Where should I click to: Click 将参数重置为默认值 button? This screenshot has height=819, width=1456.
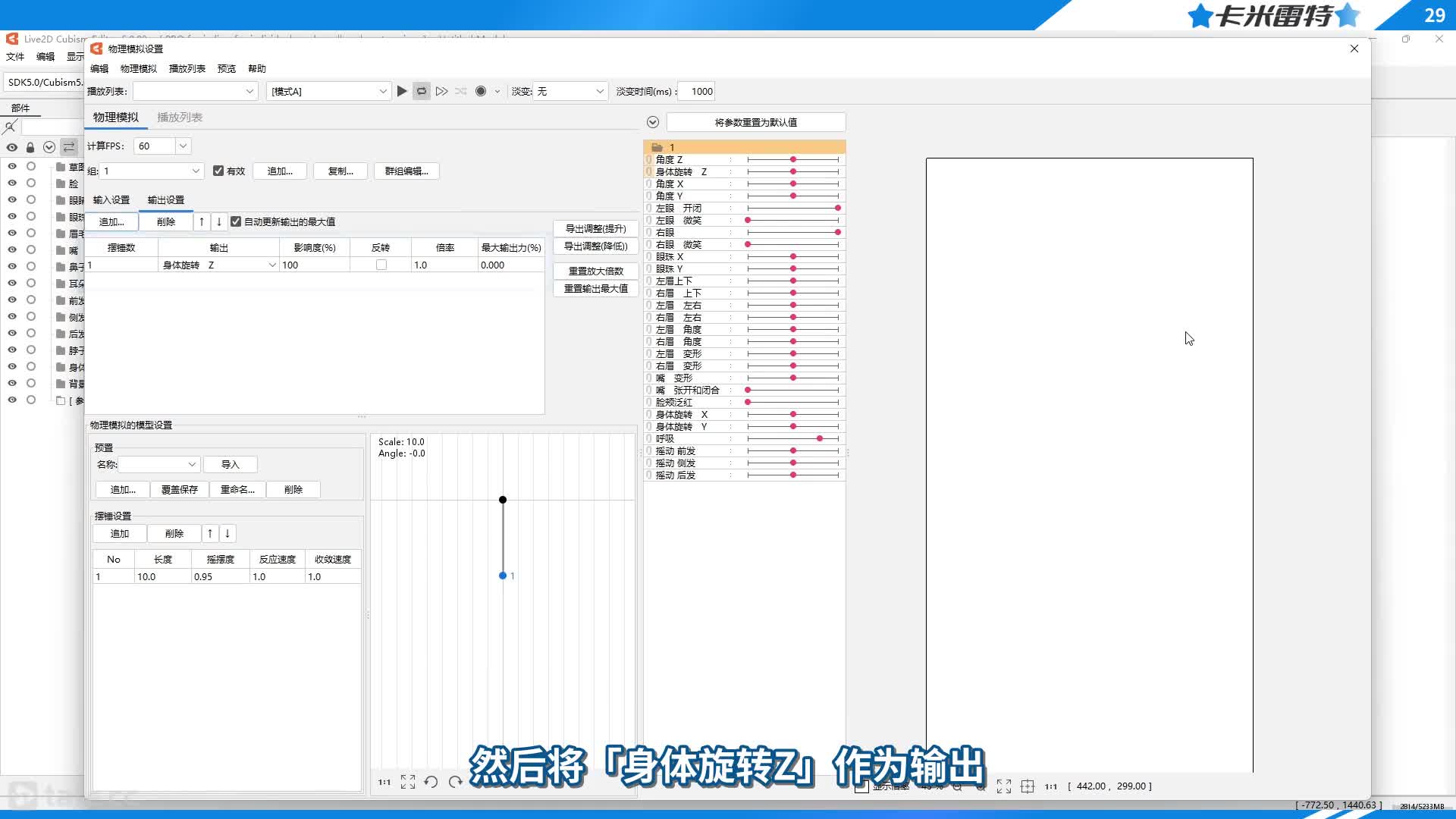click(x=756, y=122)
